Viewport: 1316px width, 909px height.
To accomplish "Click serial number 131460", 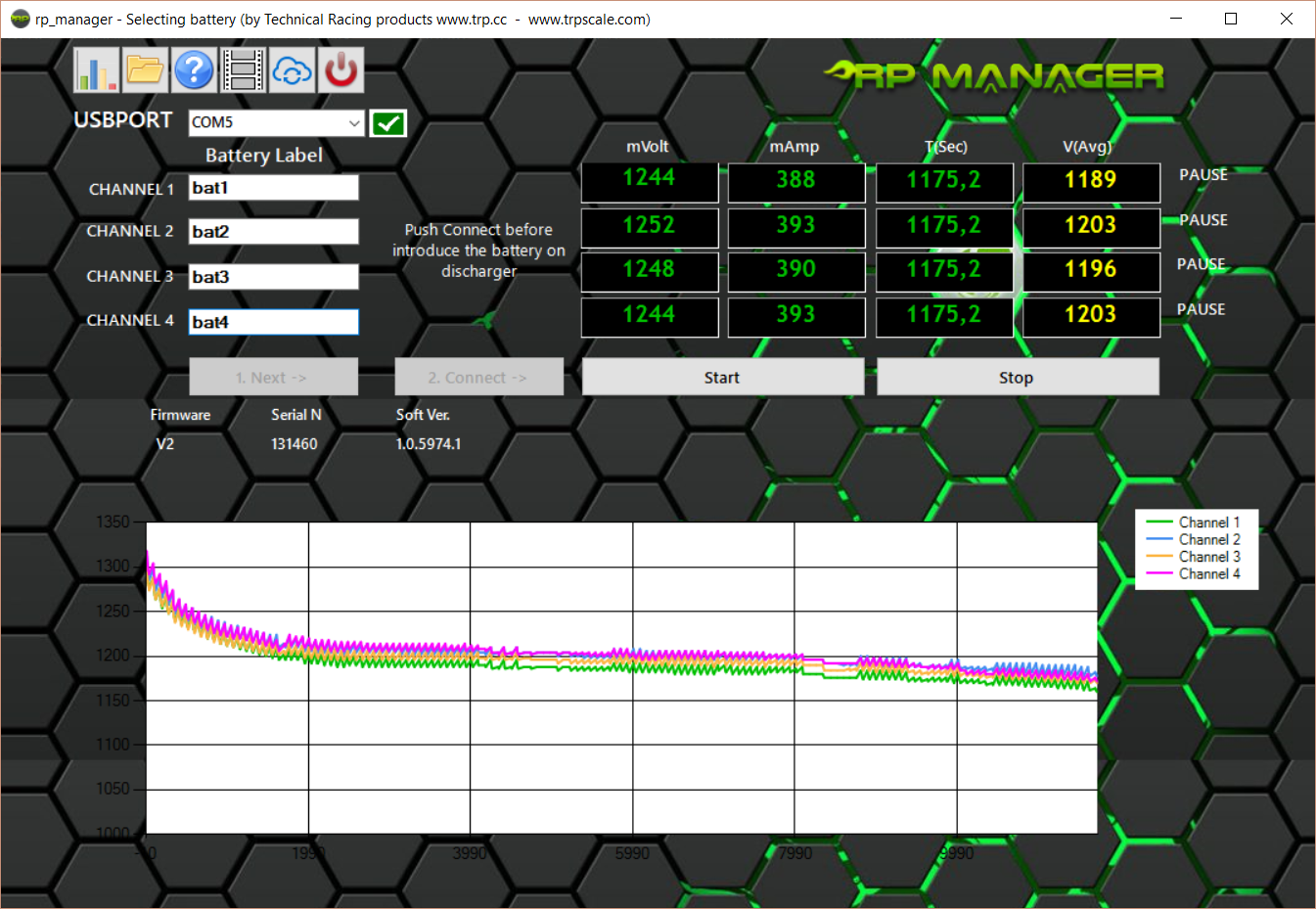I will (x=294, y=444).
